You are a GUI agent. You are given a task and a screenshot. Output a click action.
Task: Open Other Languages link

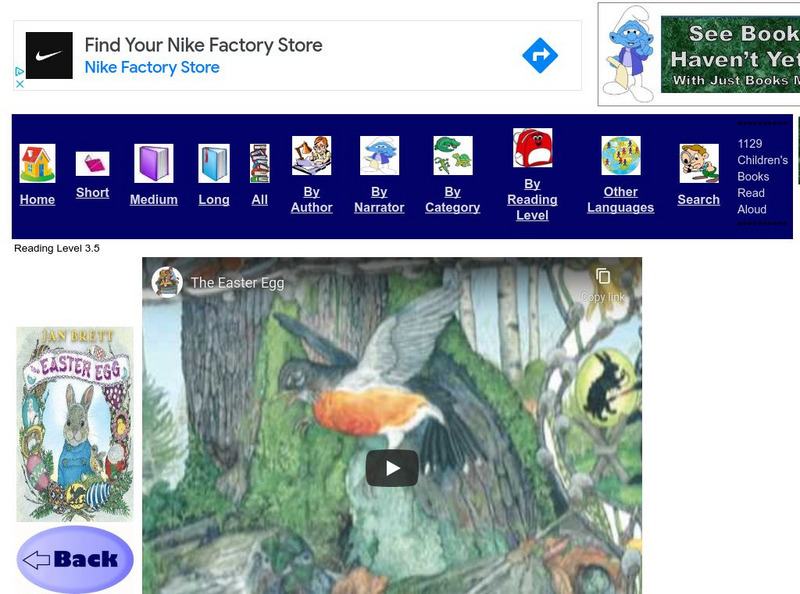tap(620, 200)
